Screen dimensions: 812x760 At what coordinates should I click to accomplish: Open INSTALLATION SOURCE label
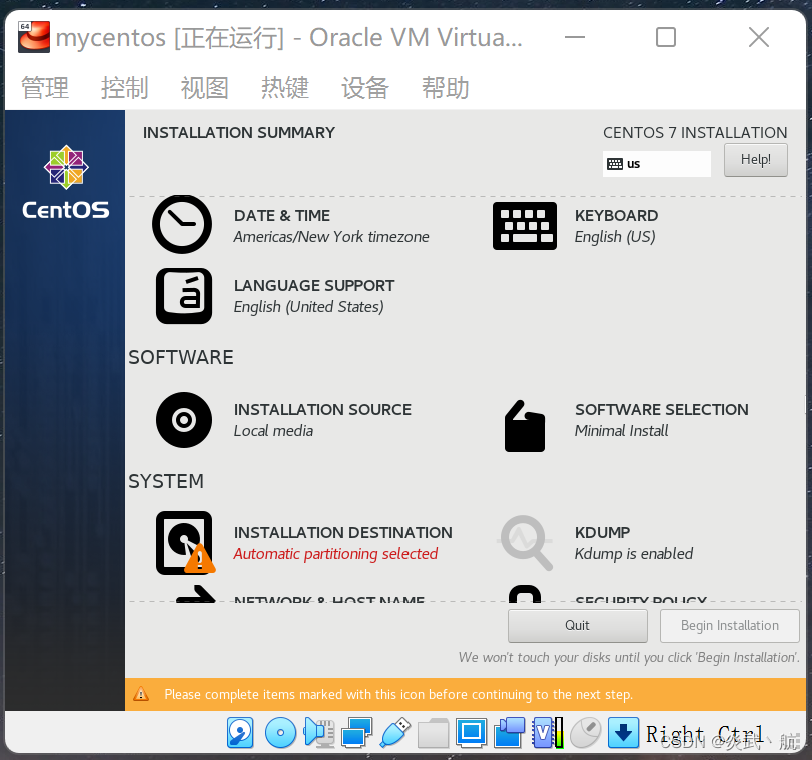323,410
